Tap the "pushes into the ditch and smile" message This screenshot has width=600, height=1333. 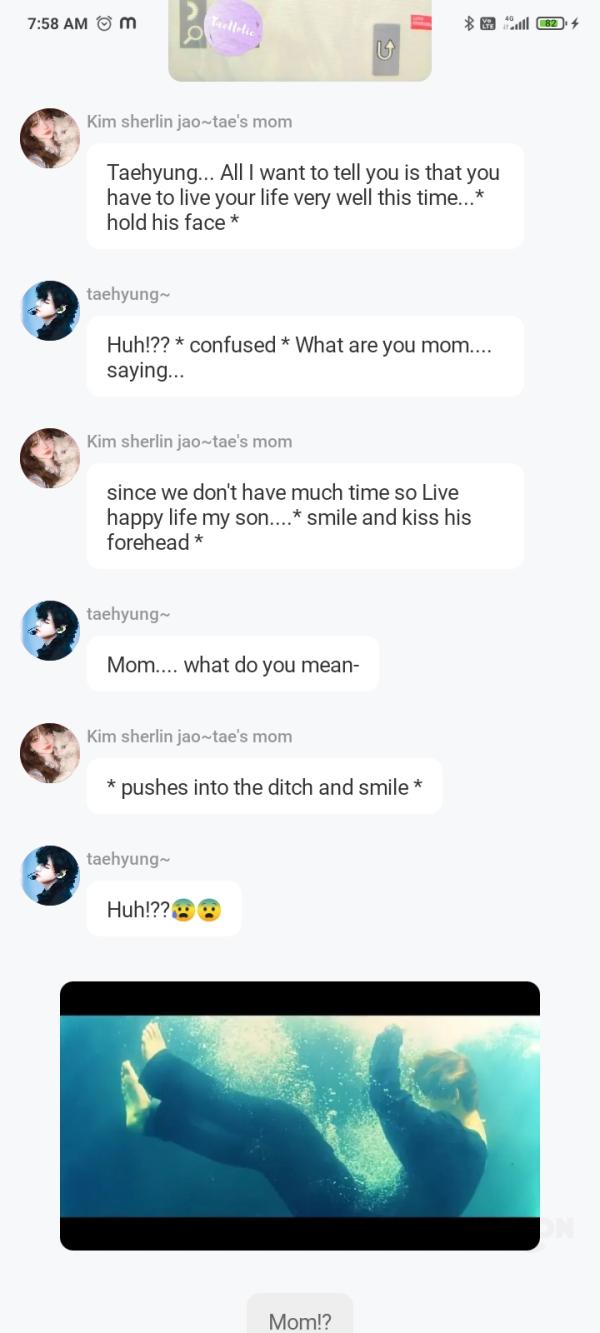point(264,787)
